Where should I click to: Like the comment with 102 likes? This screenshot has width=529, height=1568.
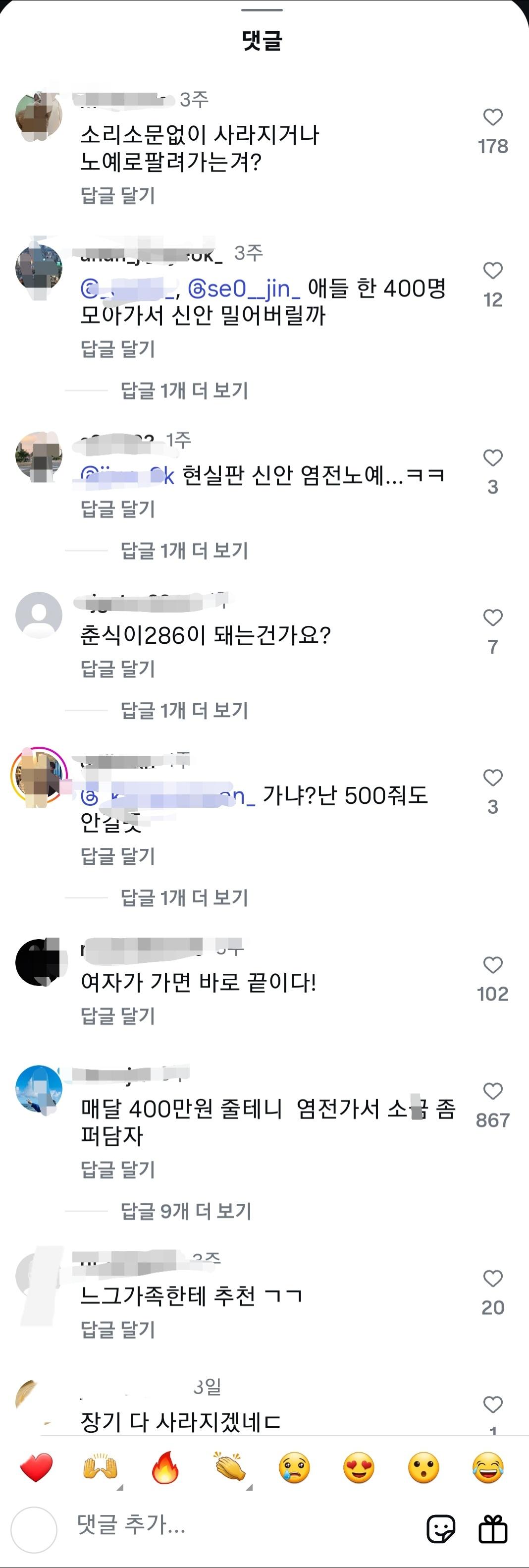click(492, 965)
